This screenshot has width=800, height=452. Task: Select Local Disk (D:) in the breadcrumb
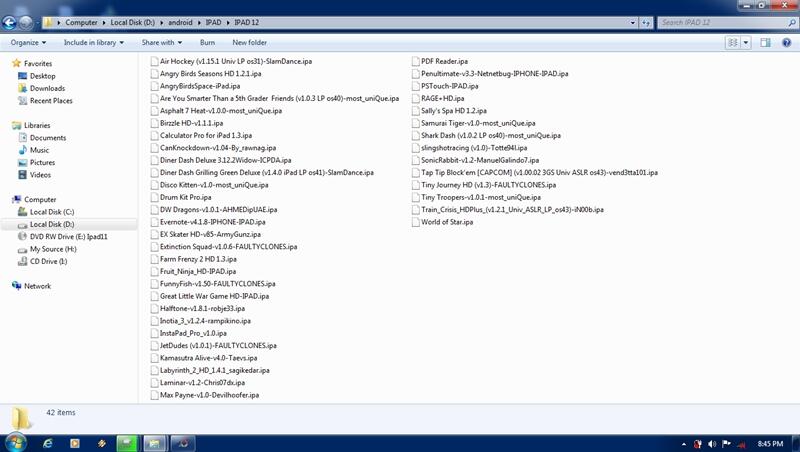133,22
